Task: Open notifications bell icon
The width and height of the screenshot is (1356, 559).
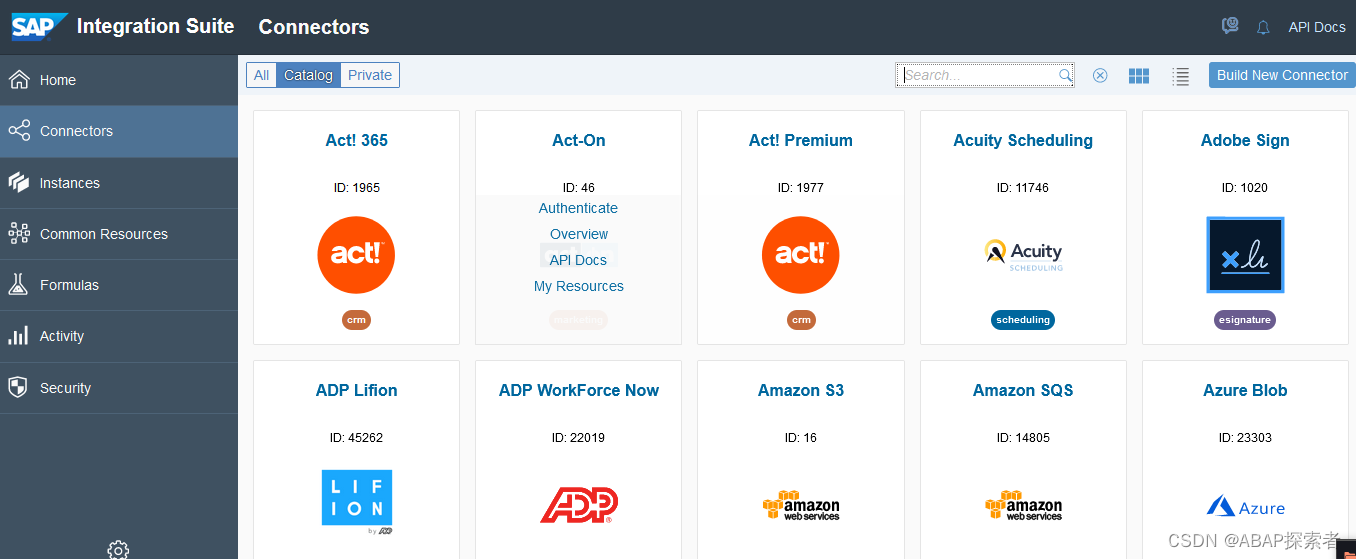Action: pyautogui.click(x=1263, y=28)
